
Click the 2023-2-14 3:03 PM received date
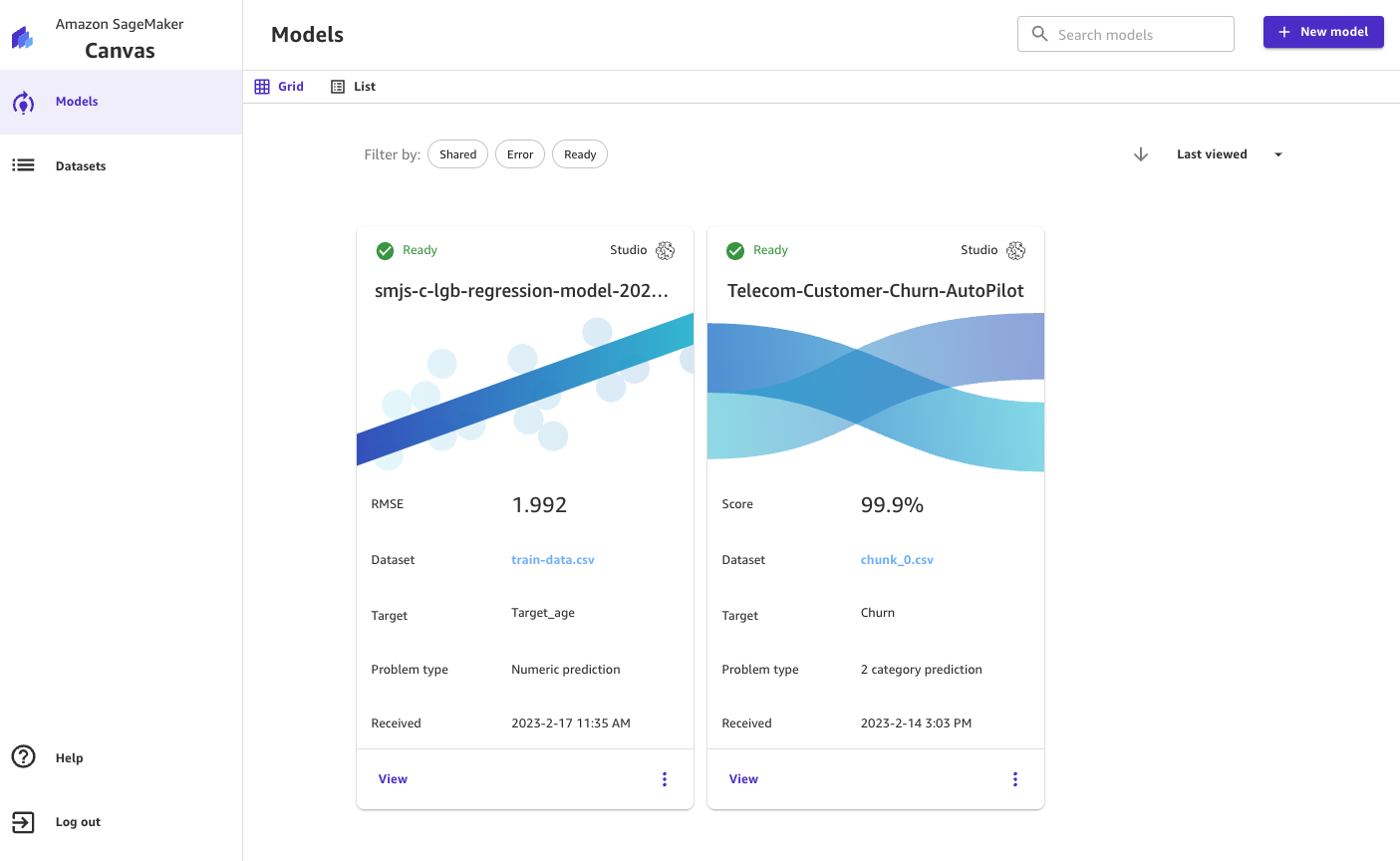[917, 723]
